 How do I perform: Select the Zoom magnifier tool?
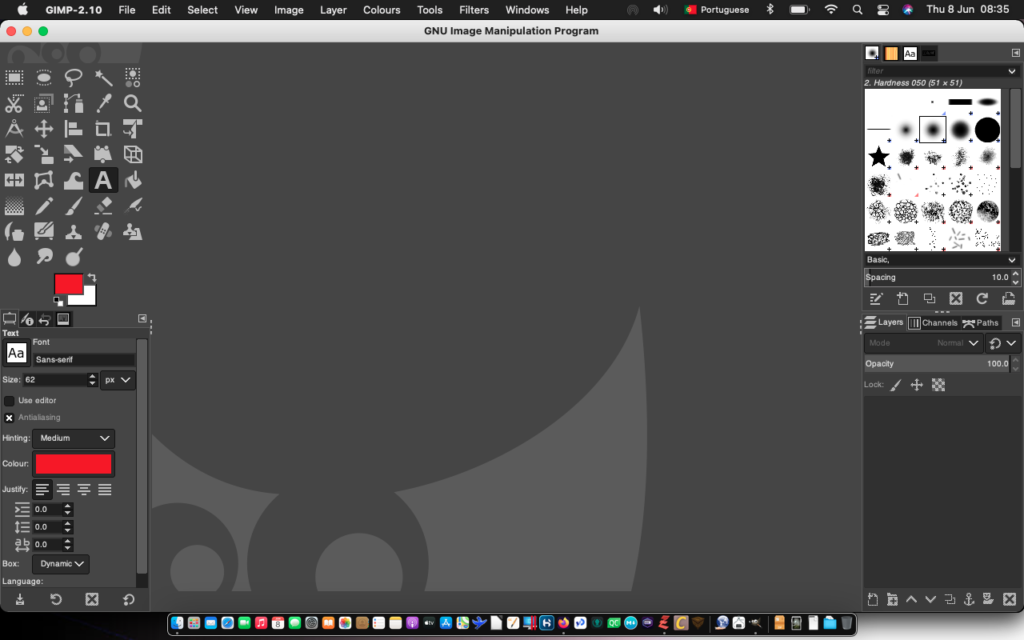pos(133,103)
